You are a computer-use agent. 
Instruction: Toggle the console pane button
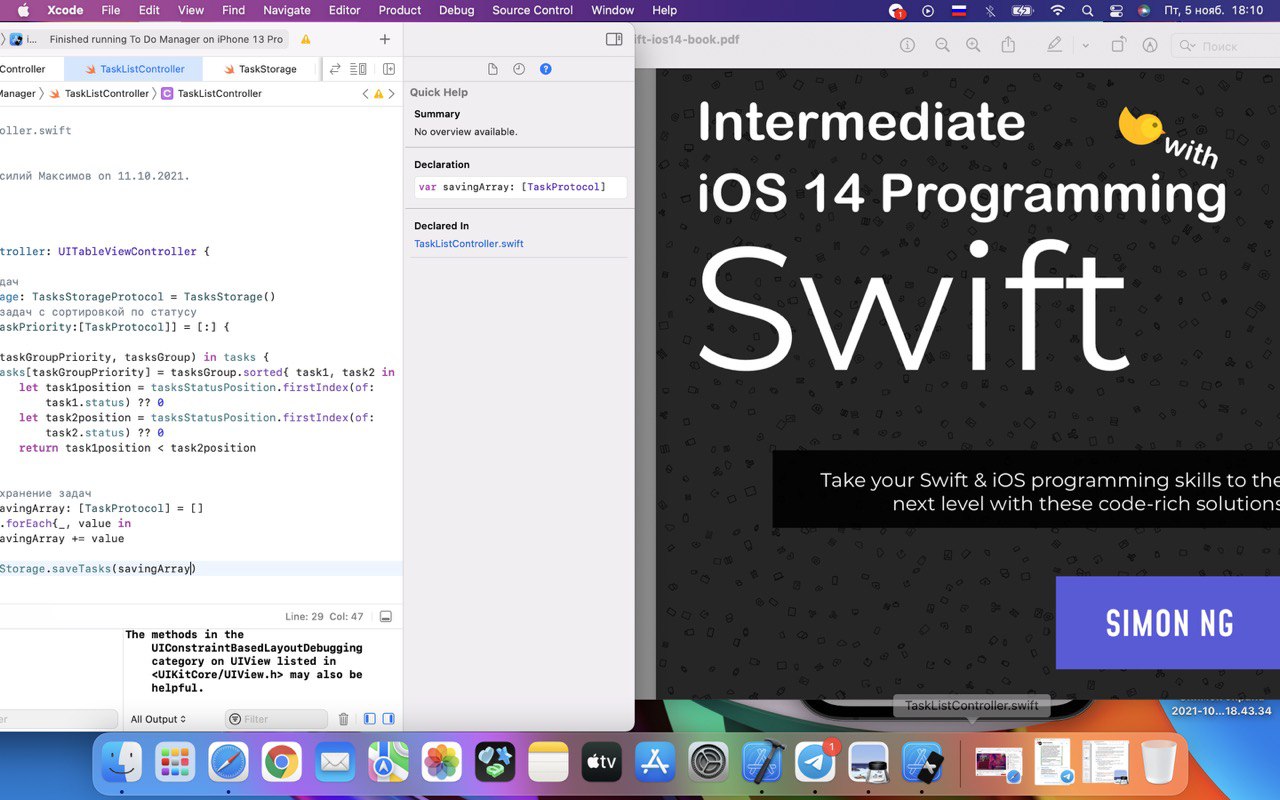(x=389, y=719)
